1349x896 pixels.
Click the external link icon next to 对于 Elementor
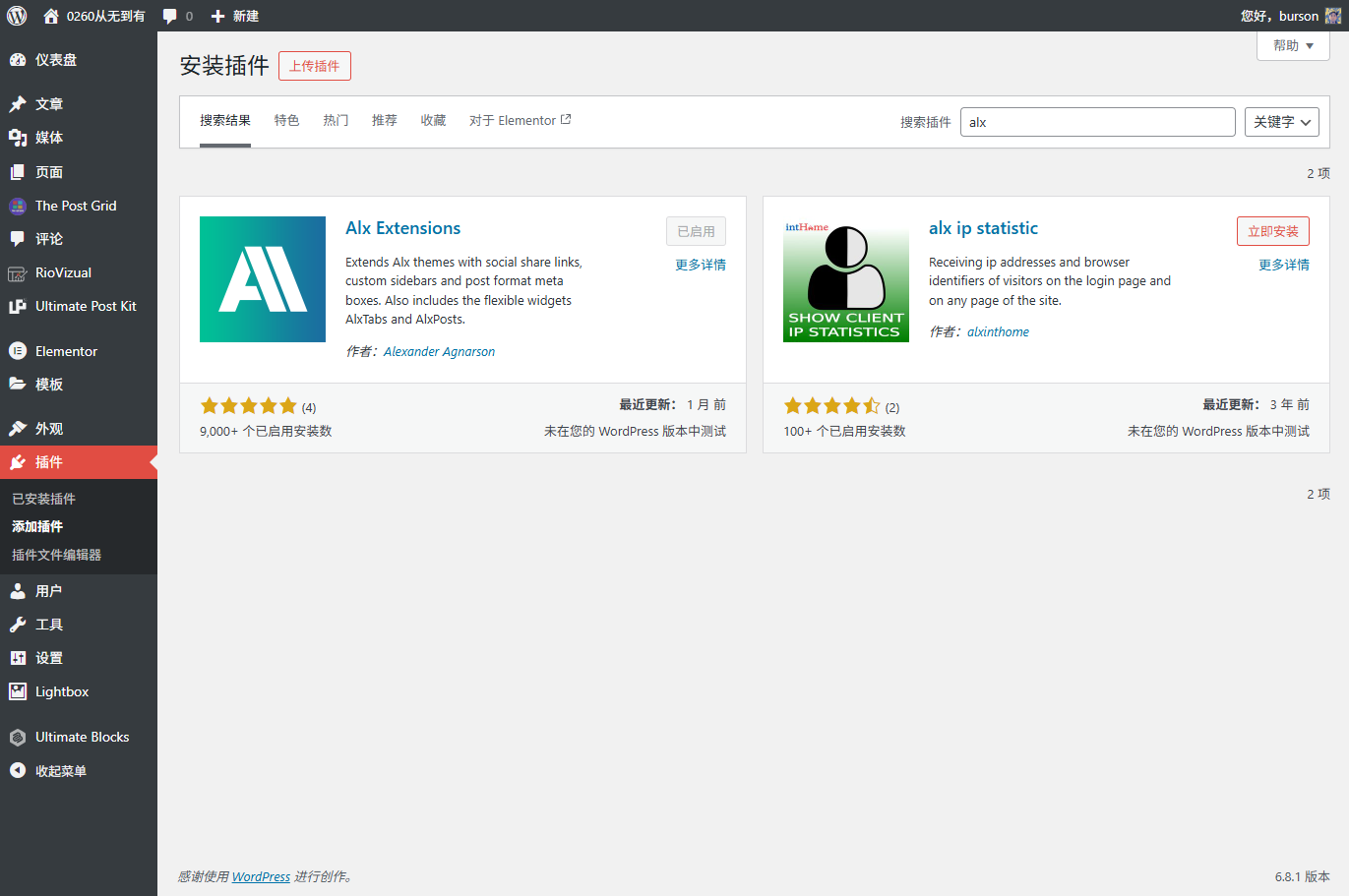point(566,120)
